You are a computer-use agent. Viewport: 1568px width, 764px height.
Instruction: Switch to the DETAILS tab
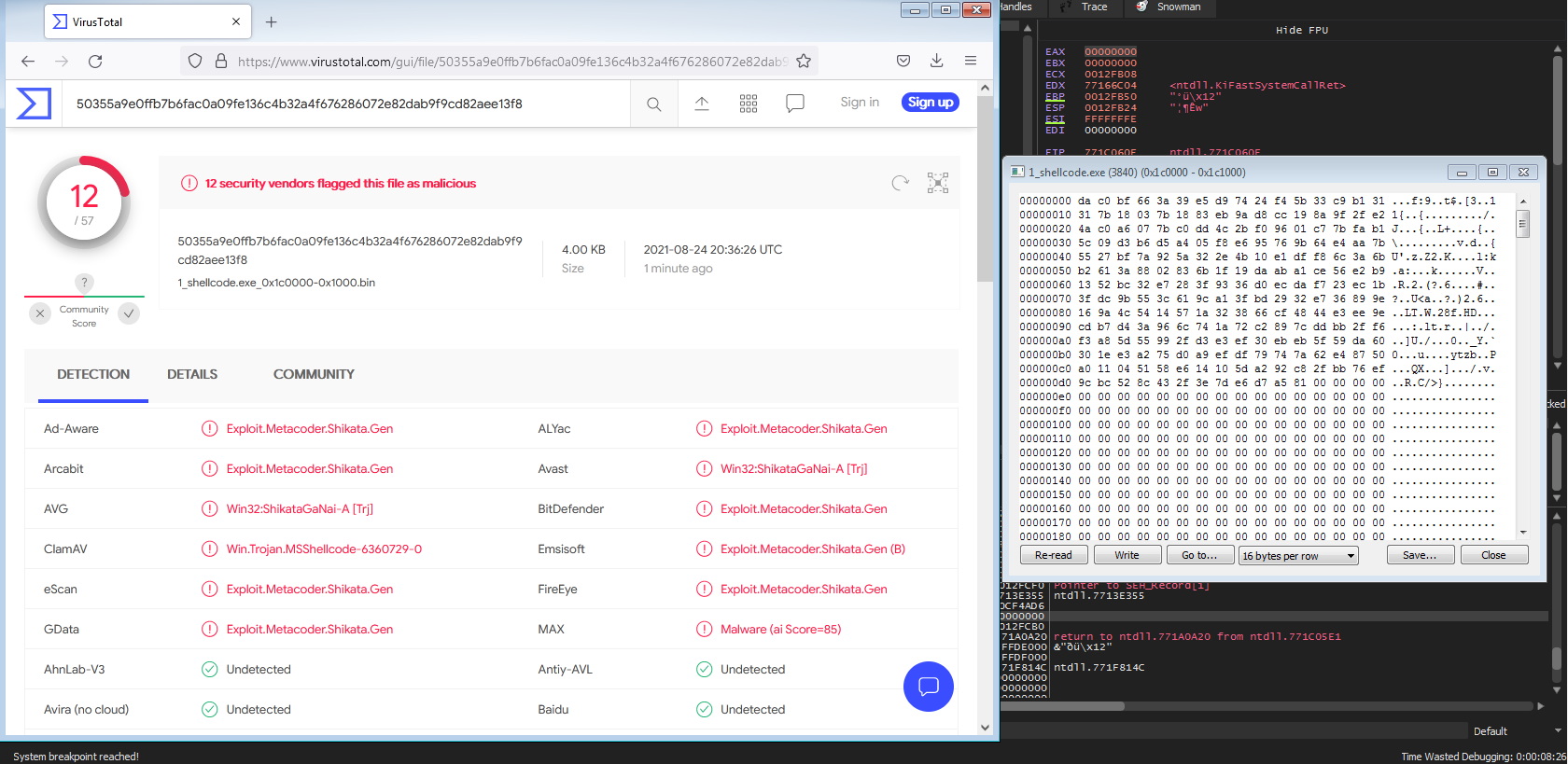tap(192, 375)
